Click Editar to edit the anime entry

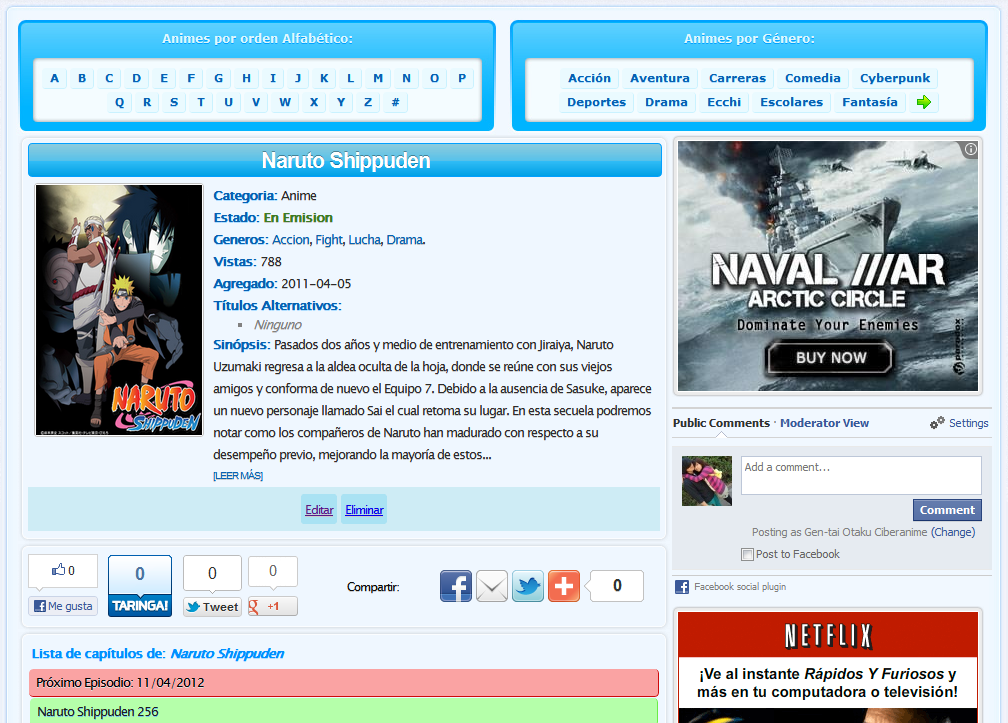(x=319, y=510)
